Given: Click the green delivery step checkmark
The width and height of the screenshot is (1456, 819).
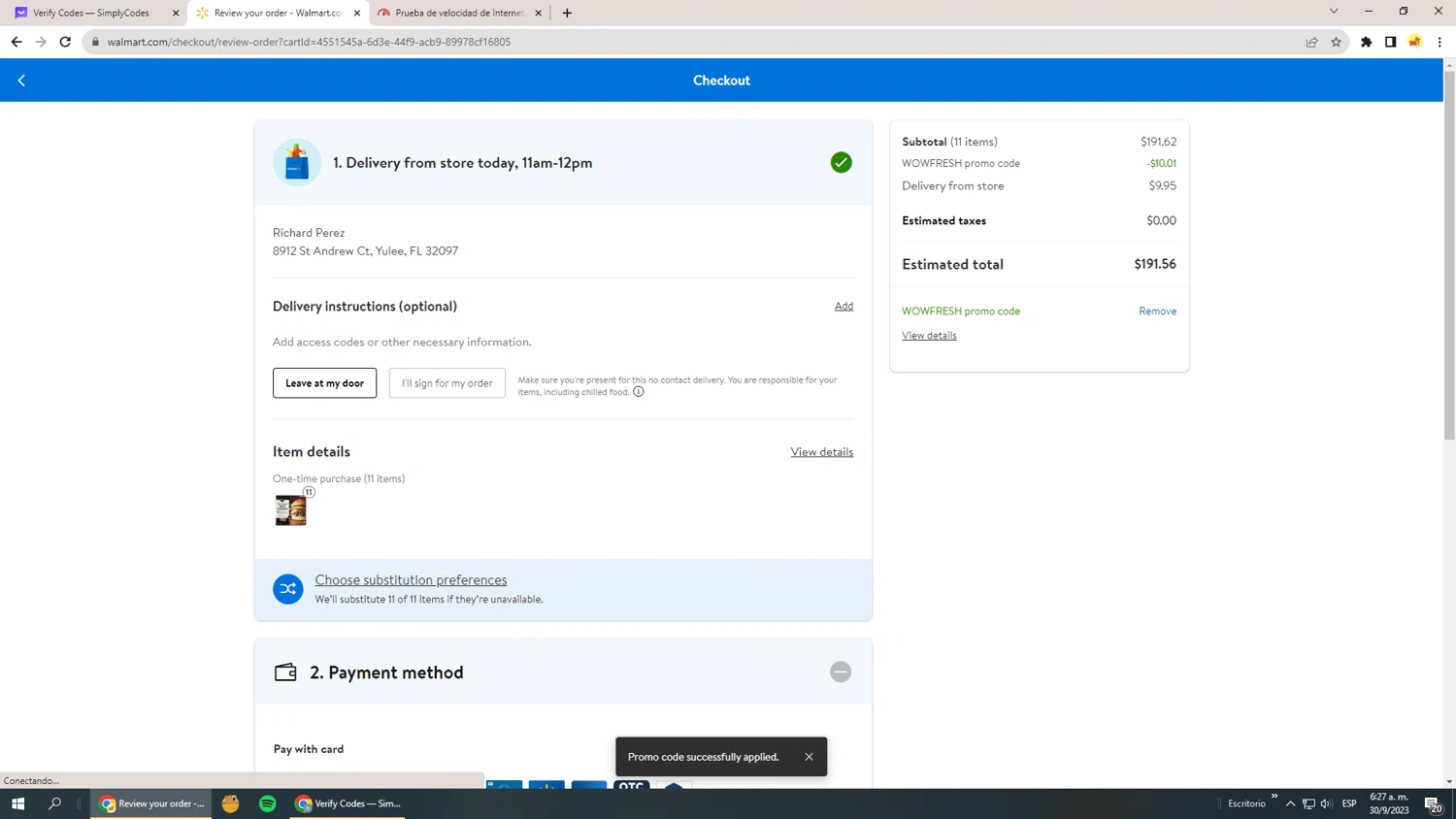Looking at the screenshot, I should pyautogui.click(x=842, y=163).
